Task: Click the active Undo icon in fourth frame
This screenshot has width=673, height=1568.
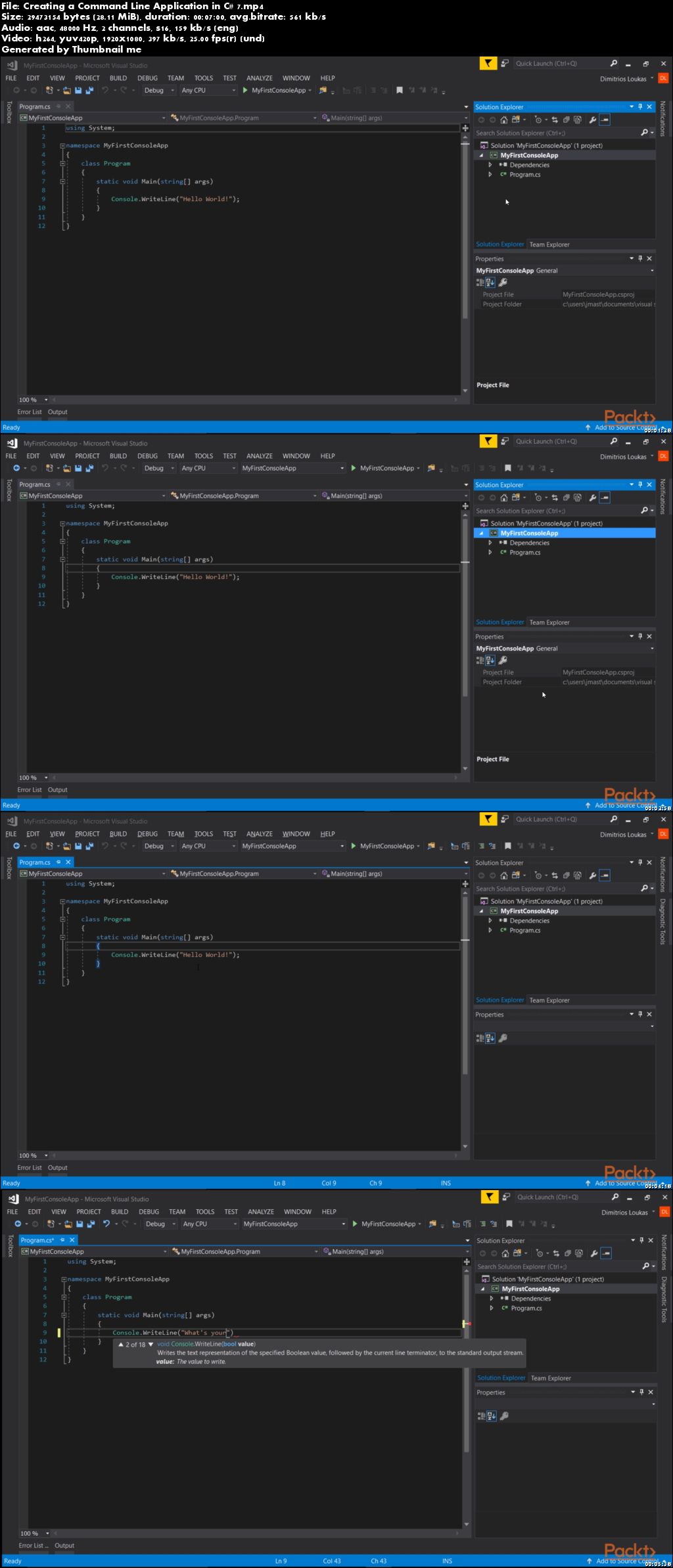Action: point(106,1224)
